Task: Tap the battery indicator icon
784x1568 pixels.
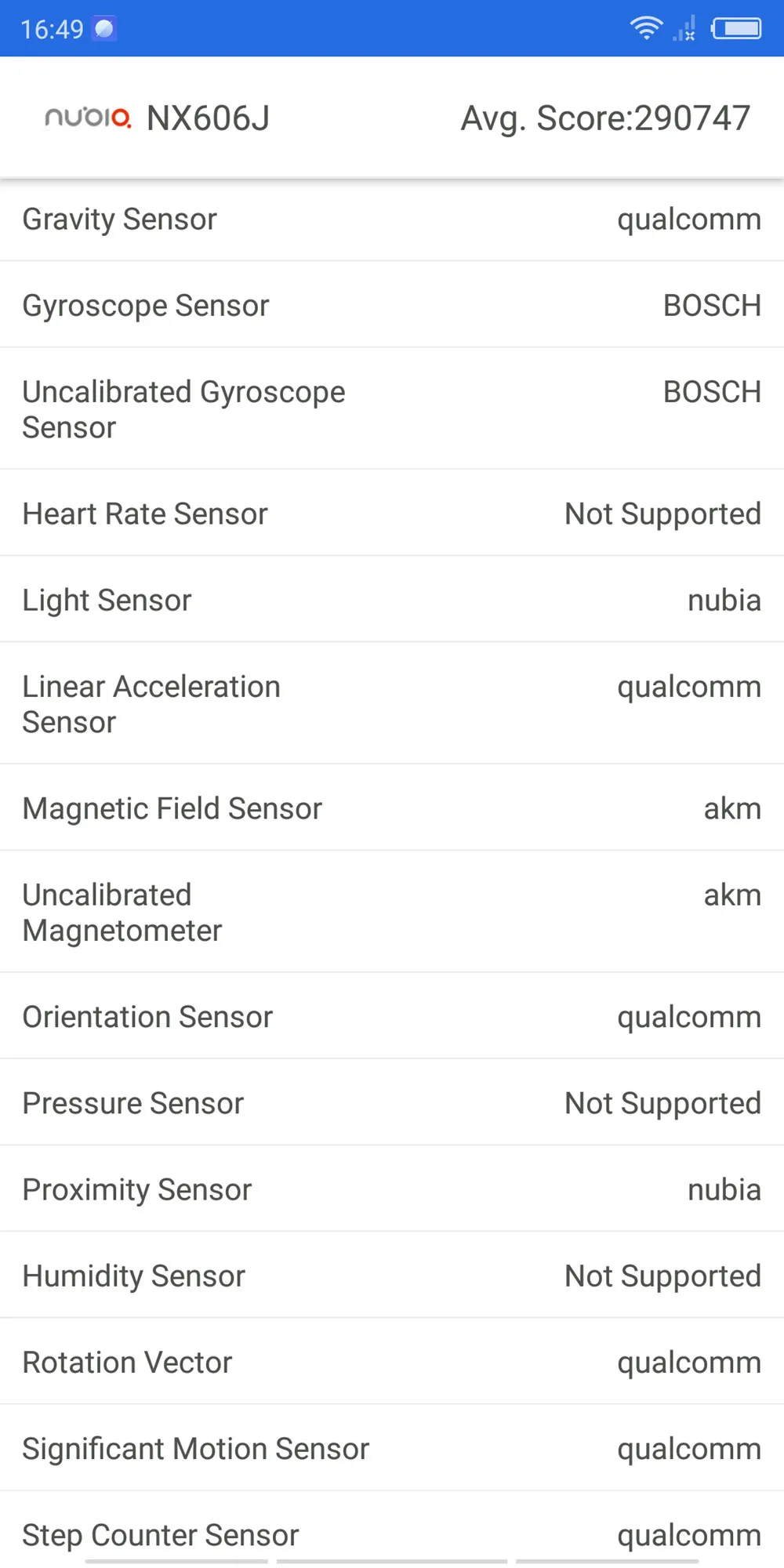Action: [736, 29]
